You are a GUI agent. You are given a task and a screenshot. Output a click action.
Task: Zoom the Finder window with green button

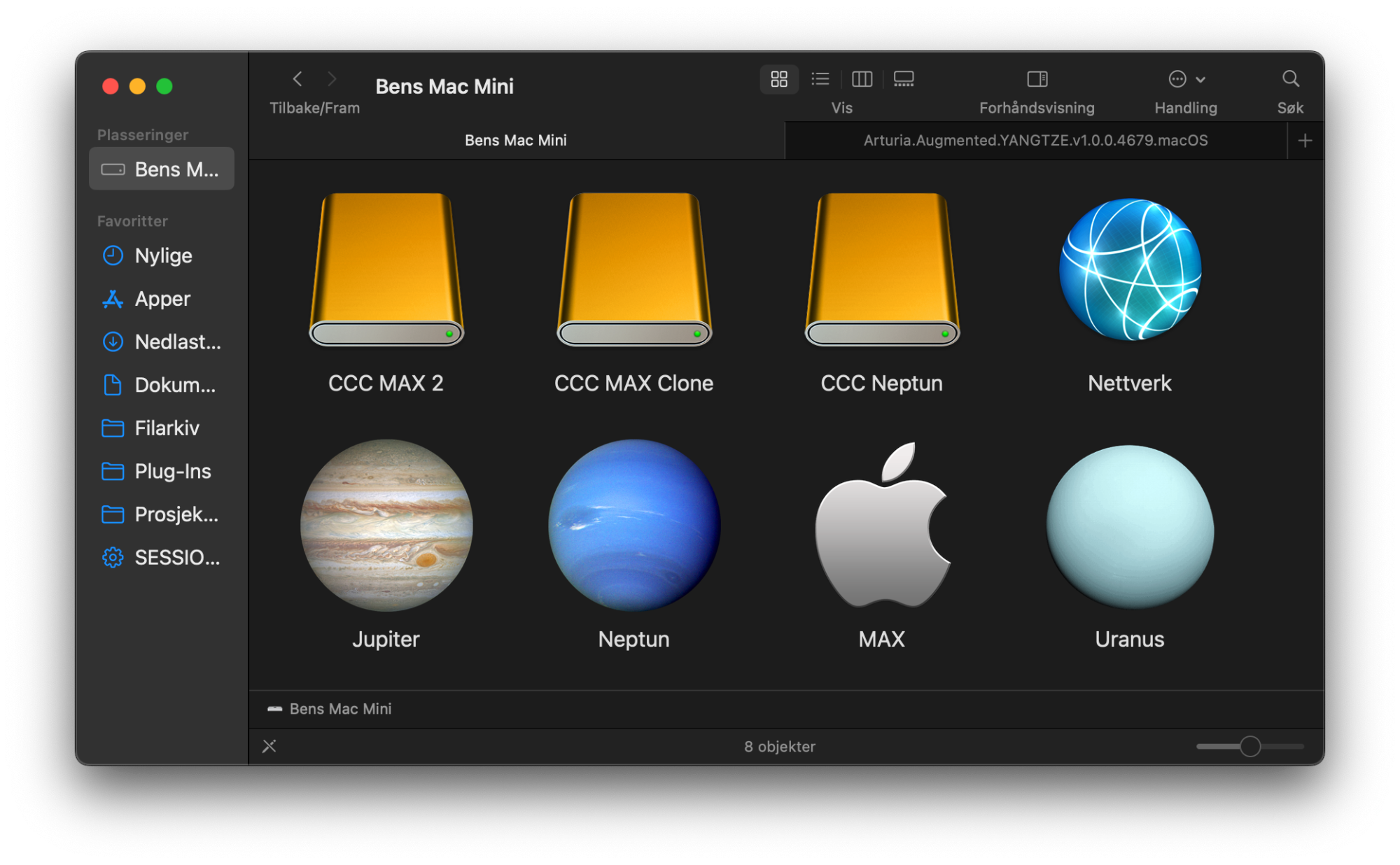tap(164, 86)
